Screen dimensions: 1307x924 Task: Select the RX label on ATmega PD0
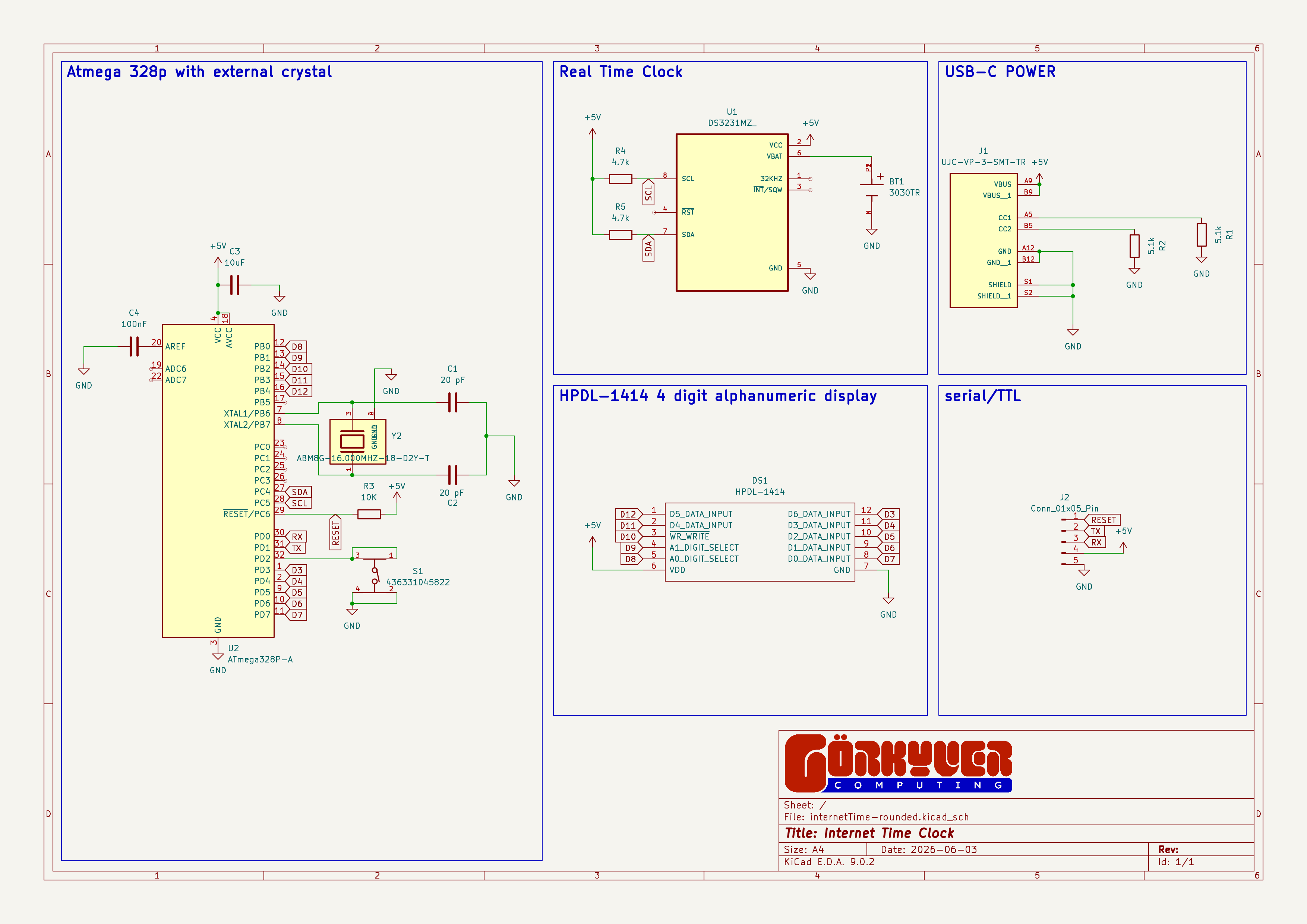[297, 537]
